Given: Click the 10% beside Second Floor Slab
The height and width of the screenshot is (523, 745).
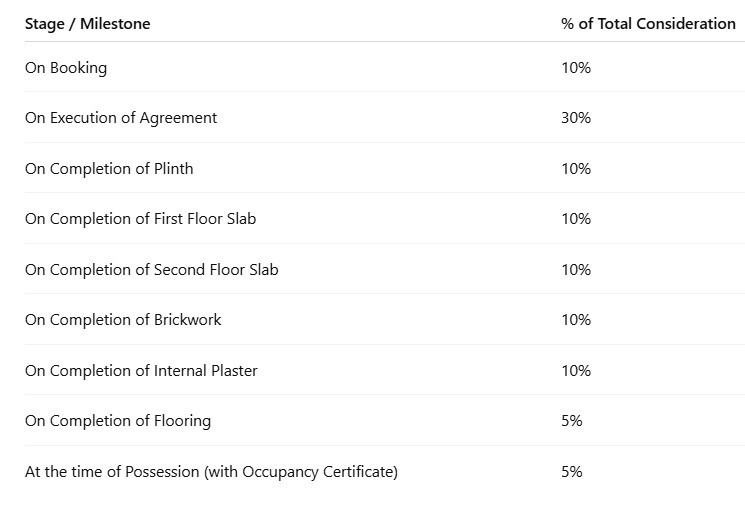Looking at the screenshot, I should 576,270.
